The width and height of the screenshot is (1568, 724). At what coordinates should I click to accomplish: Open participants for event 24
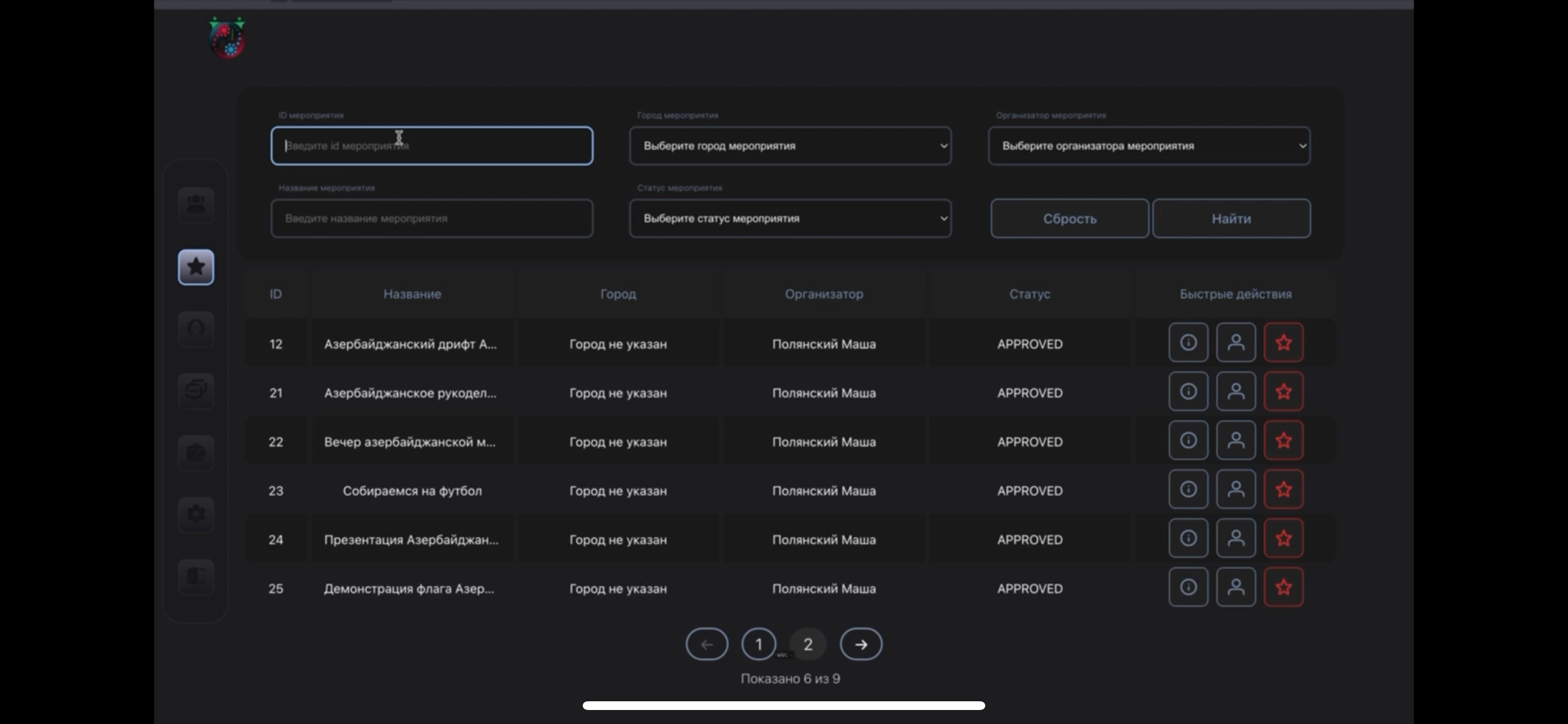pos(1235,539)
